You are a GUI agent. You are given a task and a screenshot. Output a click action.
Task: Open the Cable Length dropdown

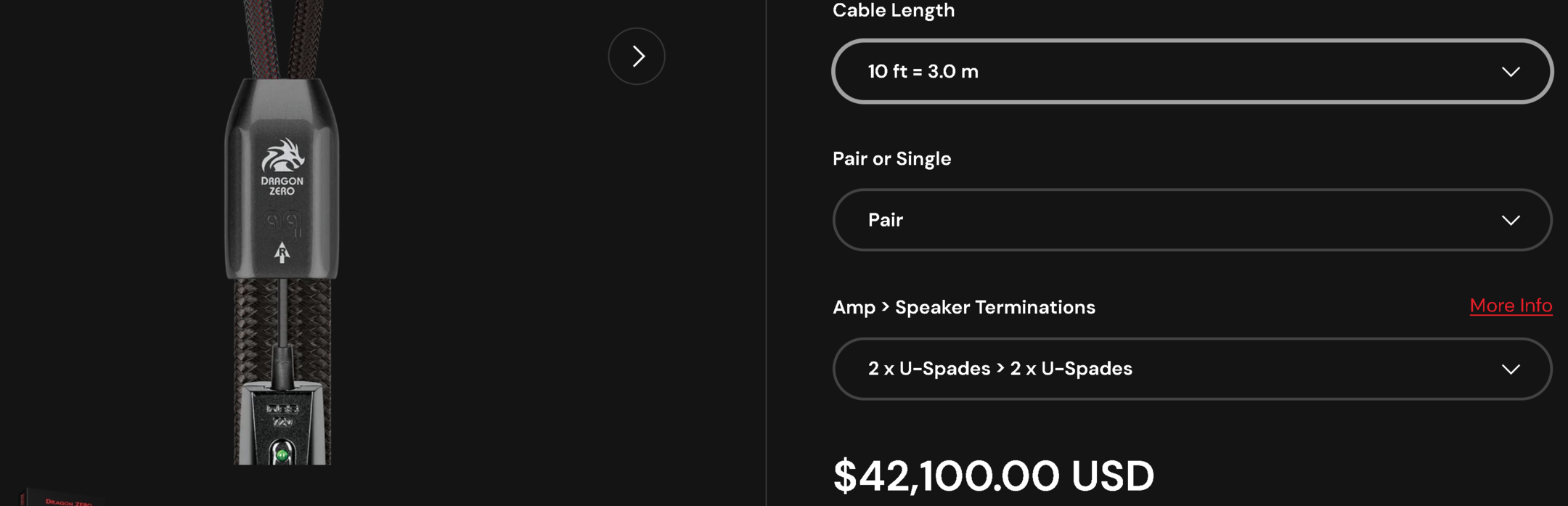coord(1191,72)
